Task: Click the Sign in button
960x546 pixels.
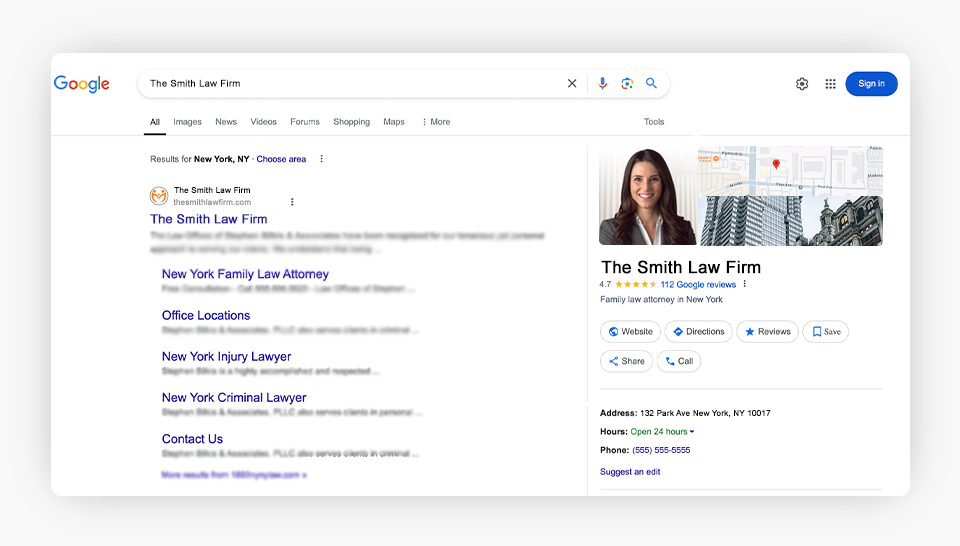Action: pos(871,84)
